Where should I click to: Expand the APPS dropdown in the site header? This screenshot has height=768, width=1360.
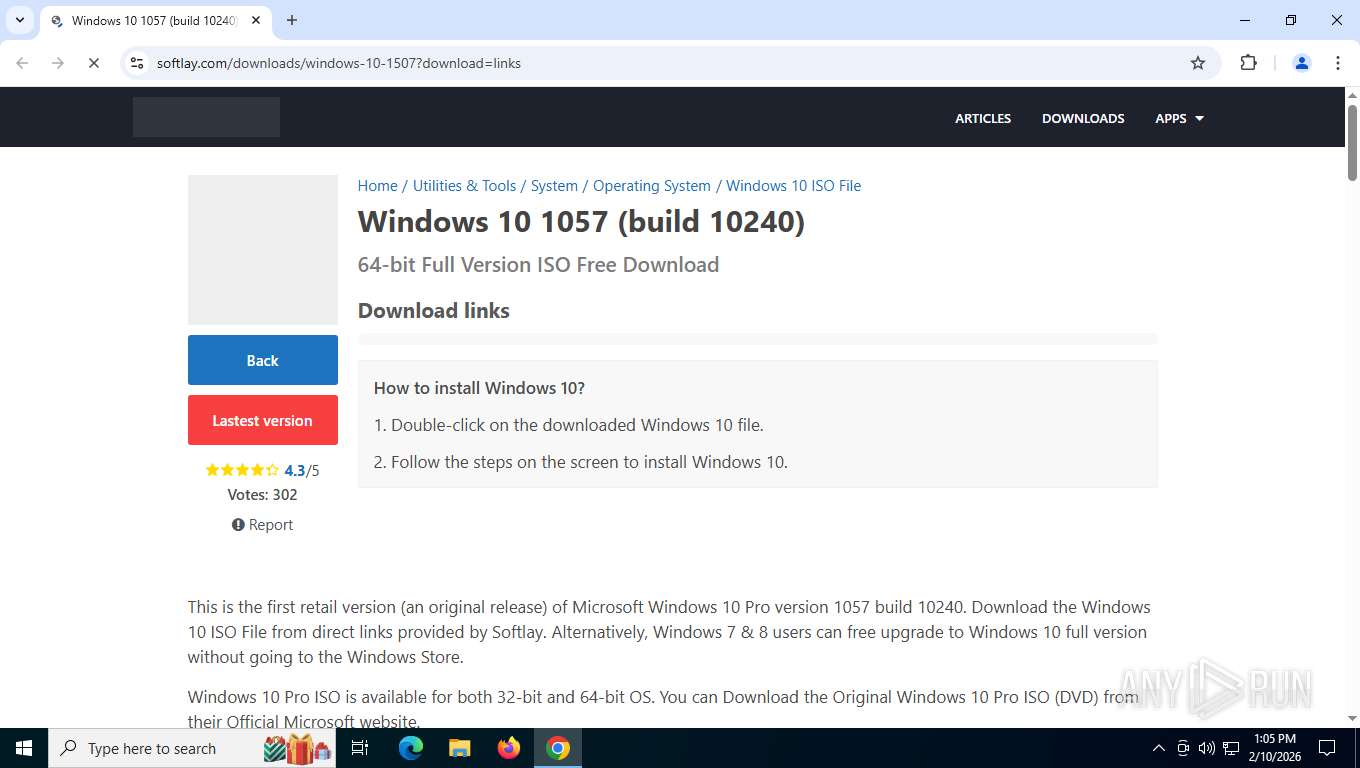point(1180,118)
